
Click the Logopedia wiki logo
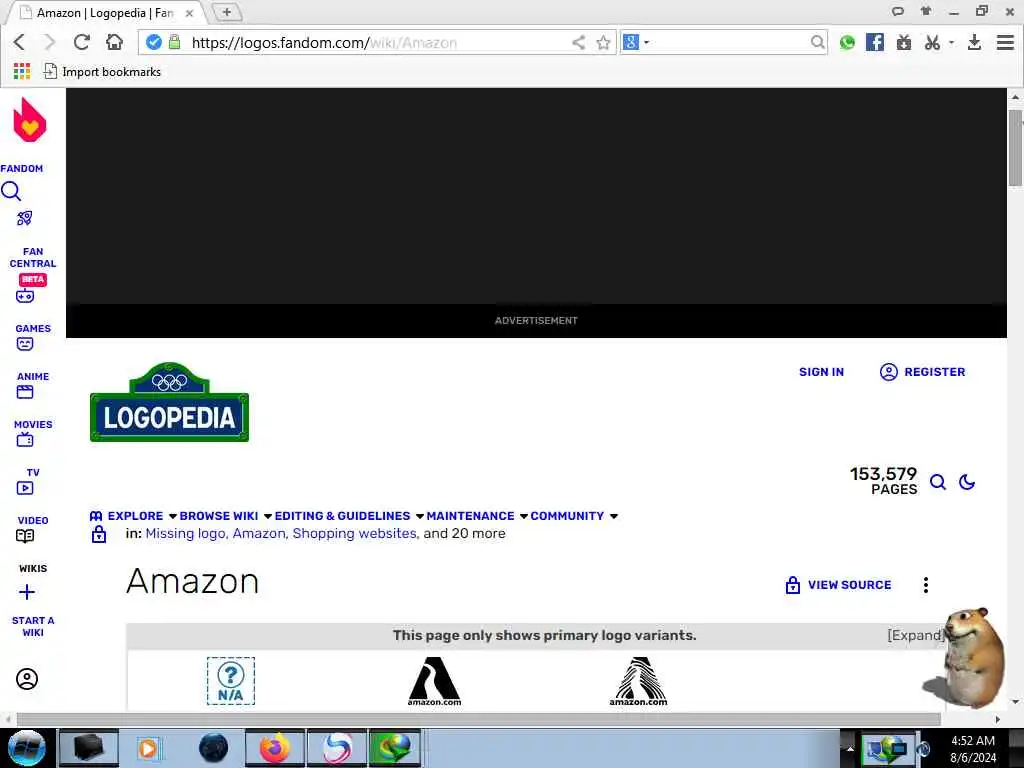pos(169,402)
